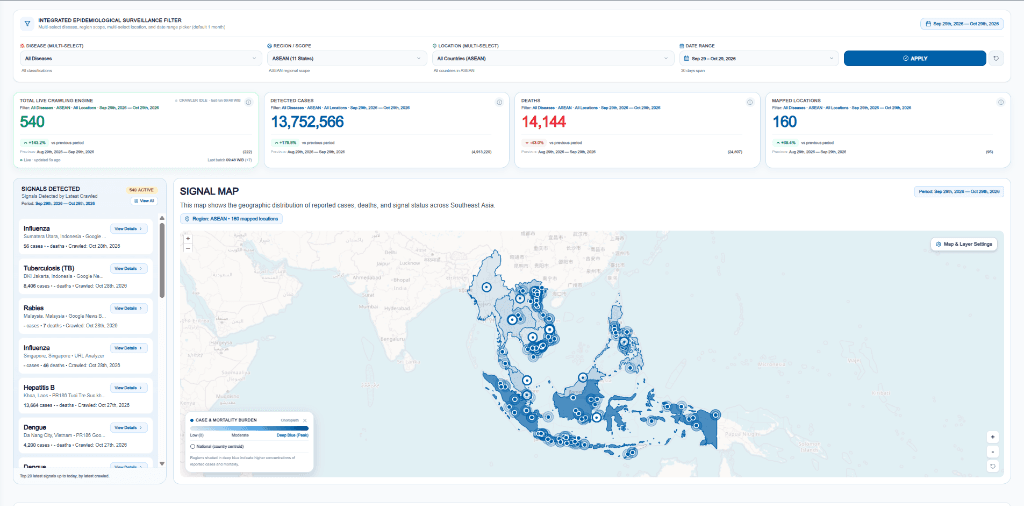Click the Apply filter button

(914, 58)
